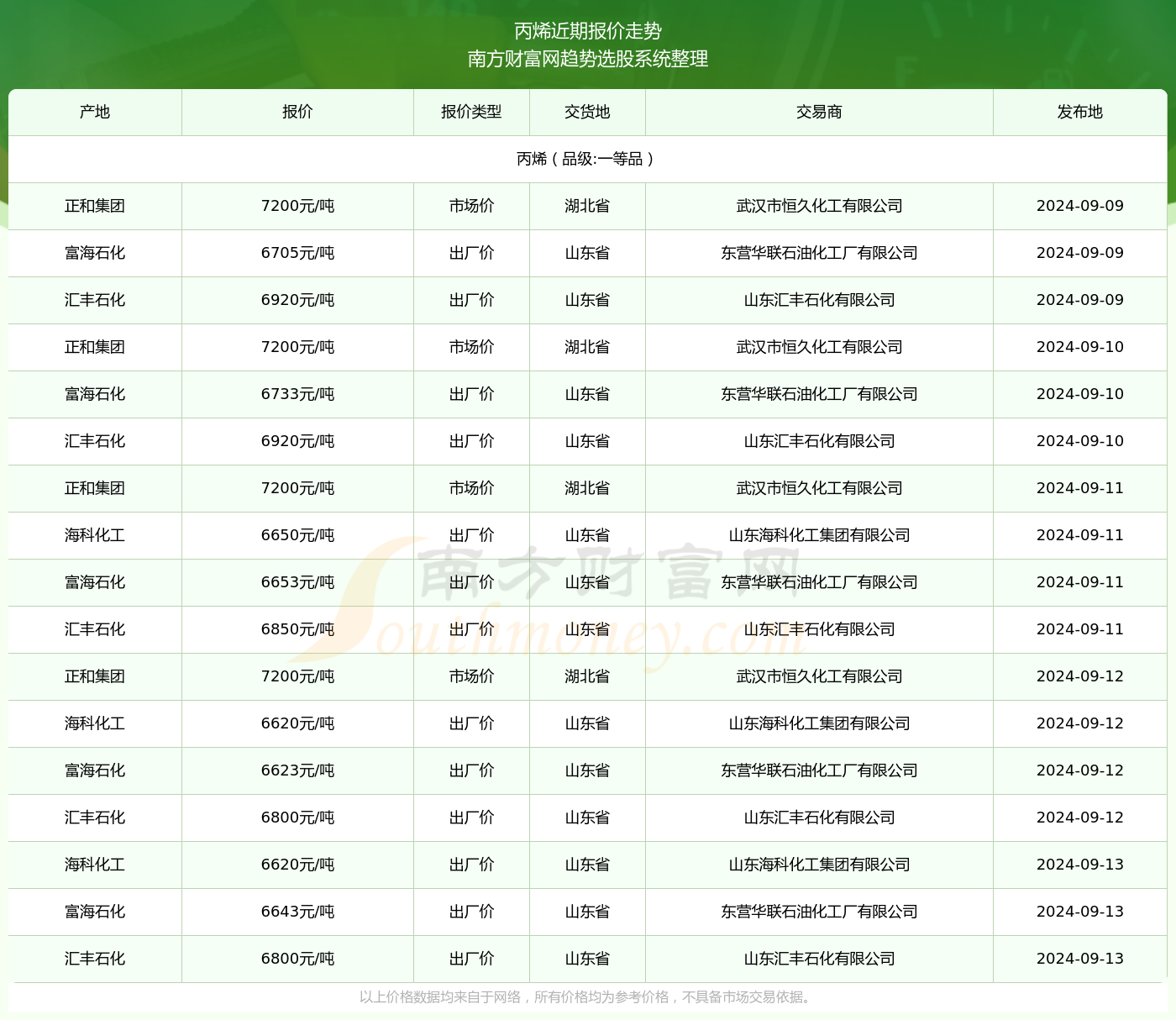Select the 6733元/吨 price cell

(x=297, y=394)
